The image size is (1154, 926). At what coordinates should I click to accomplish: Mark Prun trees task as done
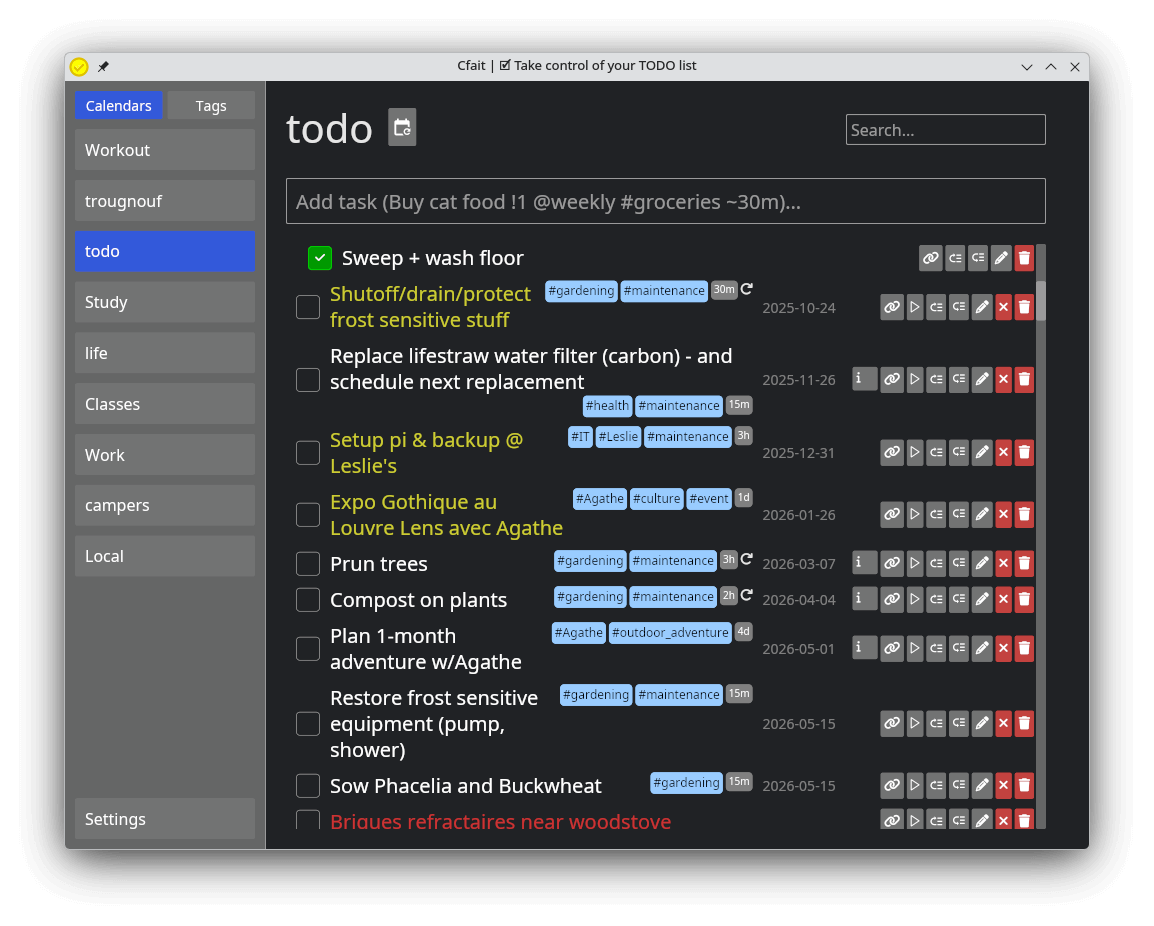point(308,564)
